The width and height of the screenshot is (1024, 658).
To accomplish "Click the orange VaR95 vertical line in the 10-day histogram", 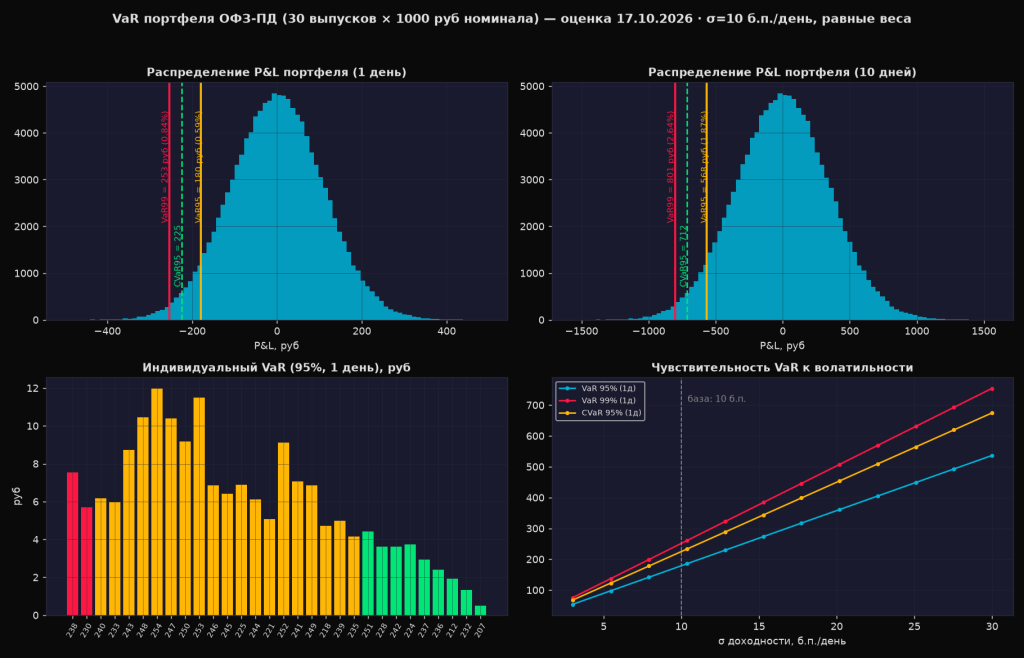I will coord(707,201).
